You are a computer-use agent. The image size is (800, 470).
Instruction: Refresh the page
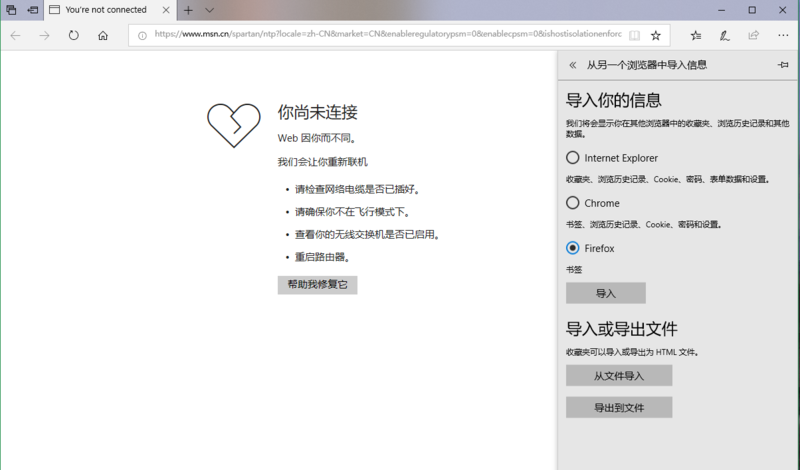point(73,35)
